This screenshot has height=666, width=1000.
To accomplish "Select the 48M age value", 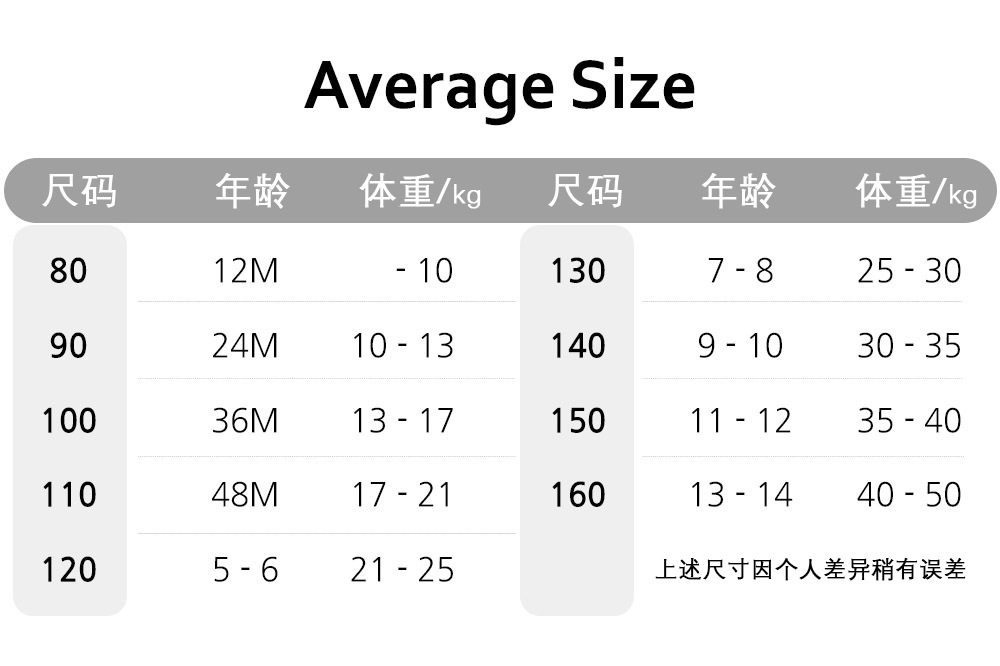I will point(245,495).
